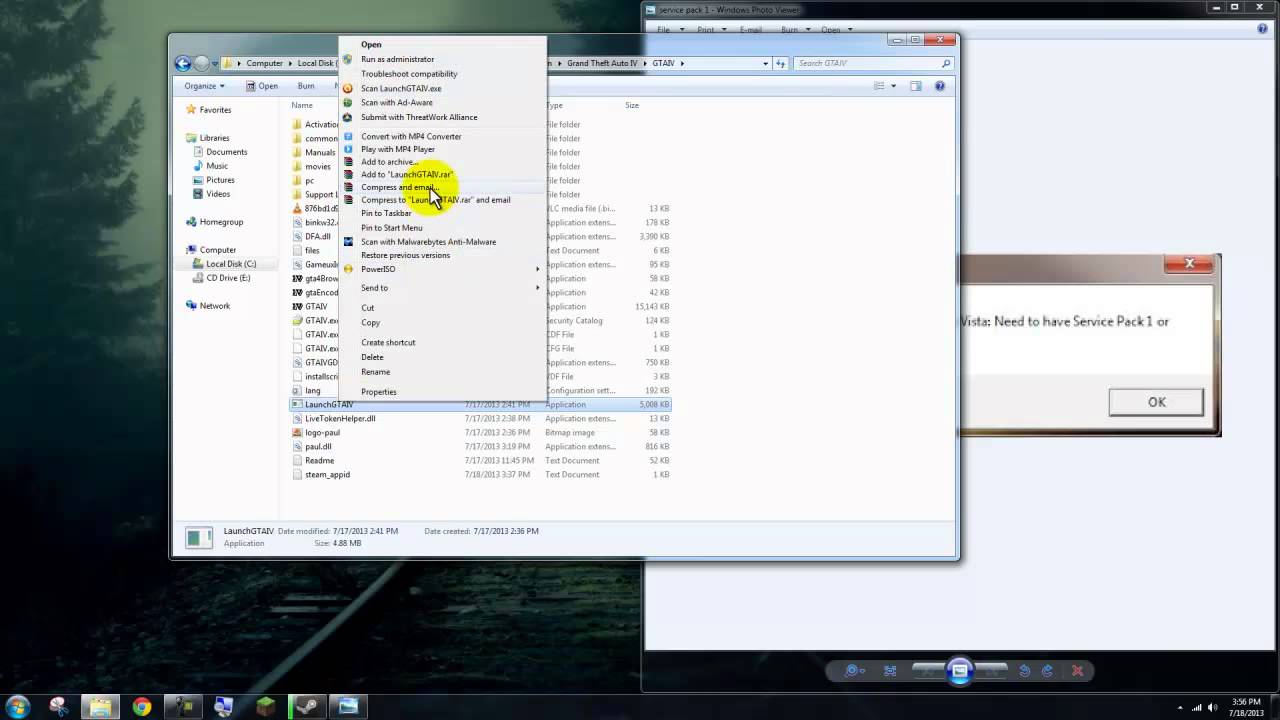Select Homegroup in navigation pane
The height and width of the screenshot is (720, 1280).
[221, 222]
